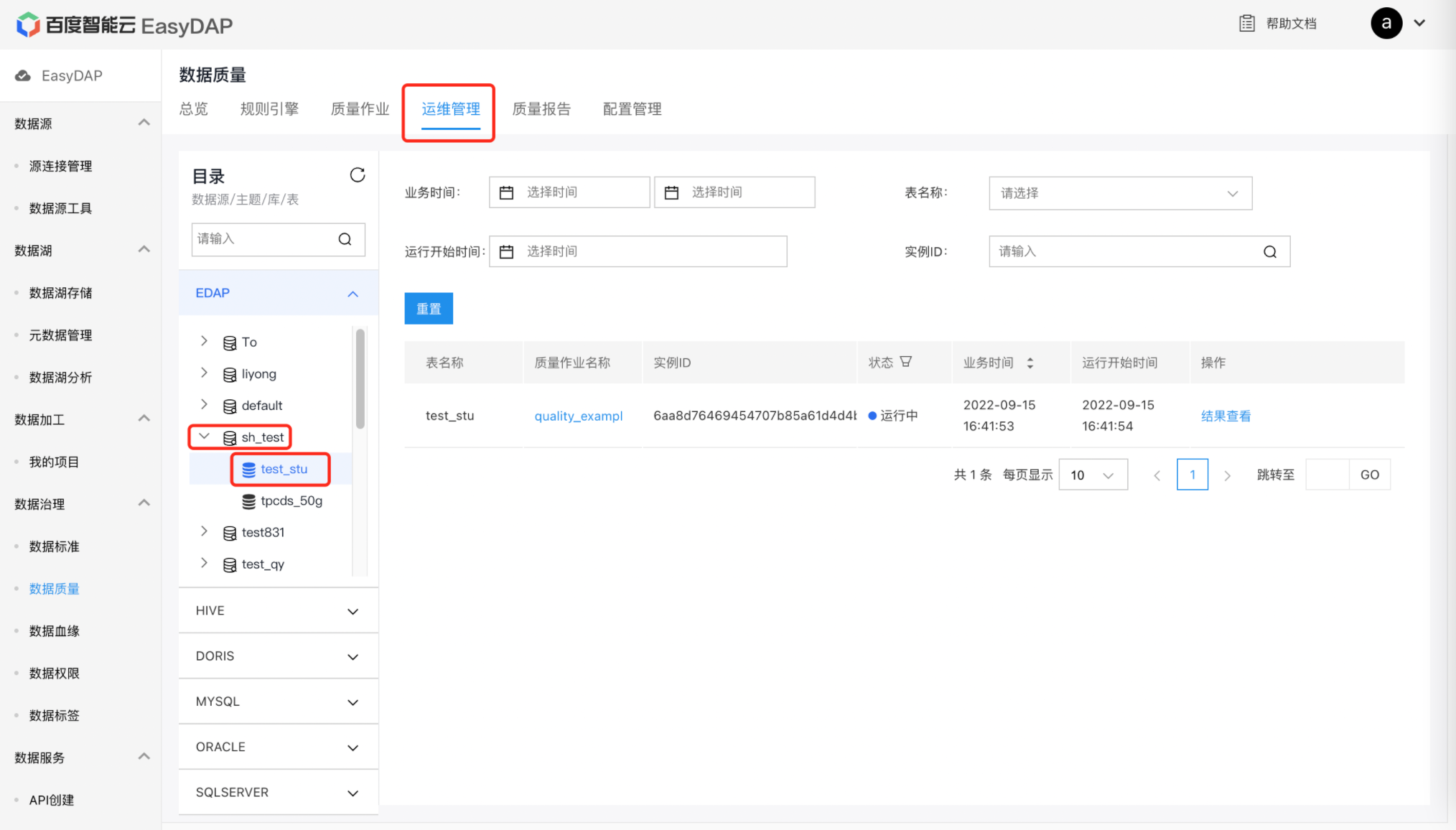Click the database icon next to sh_test
Screen dimensions: 1456x830
coord(230,437)
